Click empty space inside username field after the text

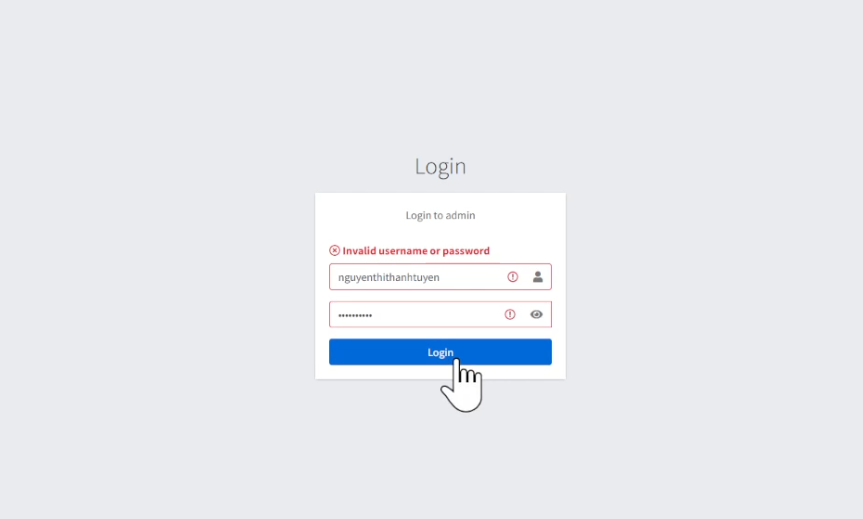[472, 277]
